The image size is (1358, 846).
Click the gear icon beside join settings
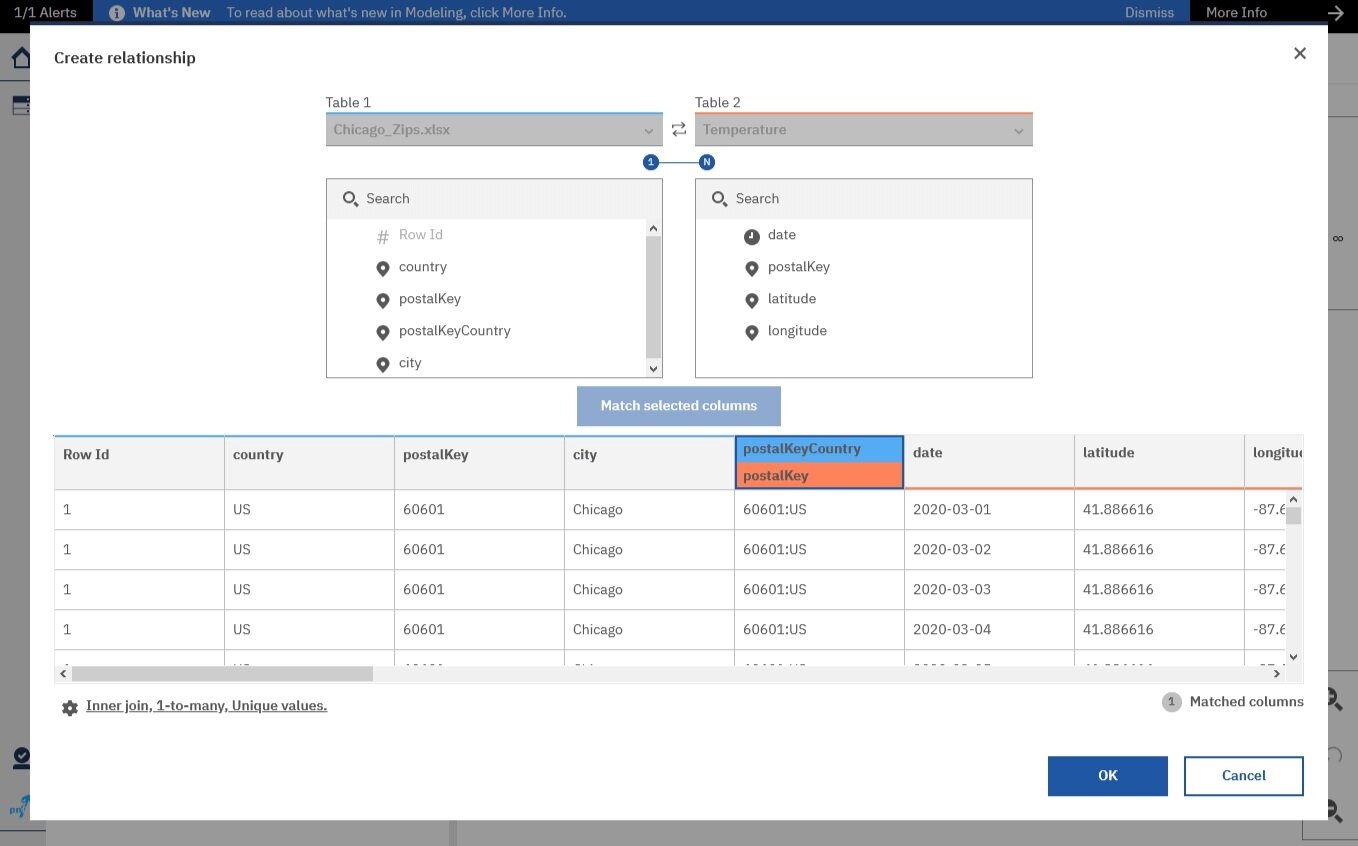click(69, 707)
